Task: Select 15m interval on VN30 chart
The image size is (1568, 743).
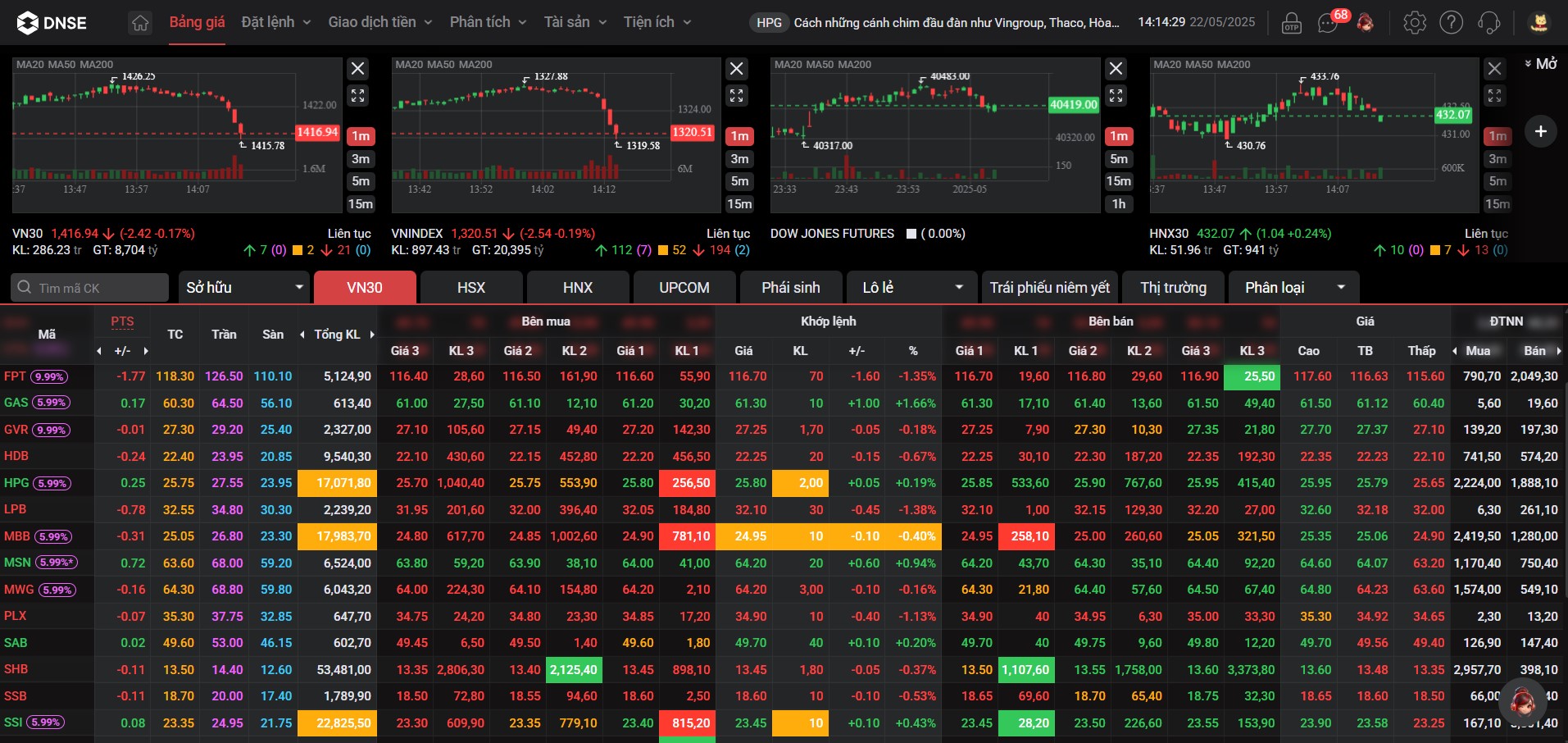Action: 361,204
